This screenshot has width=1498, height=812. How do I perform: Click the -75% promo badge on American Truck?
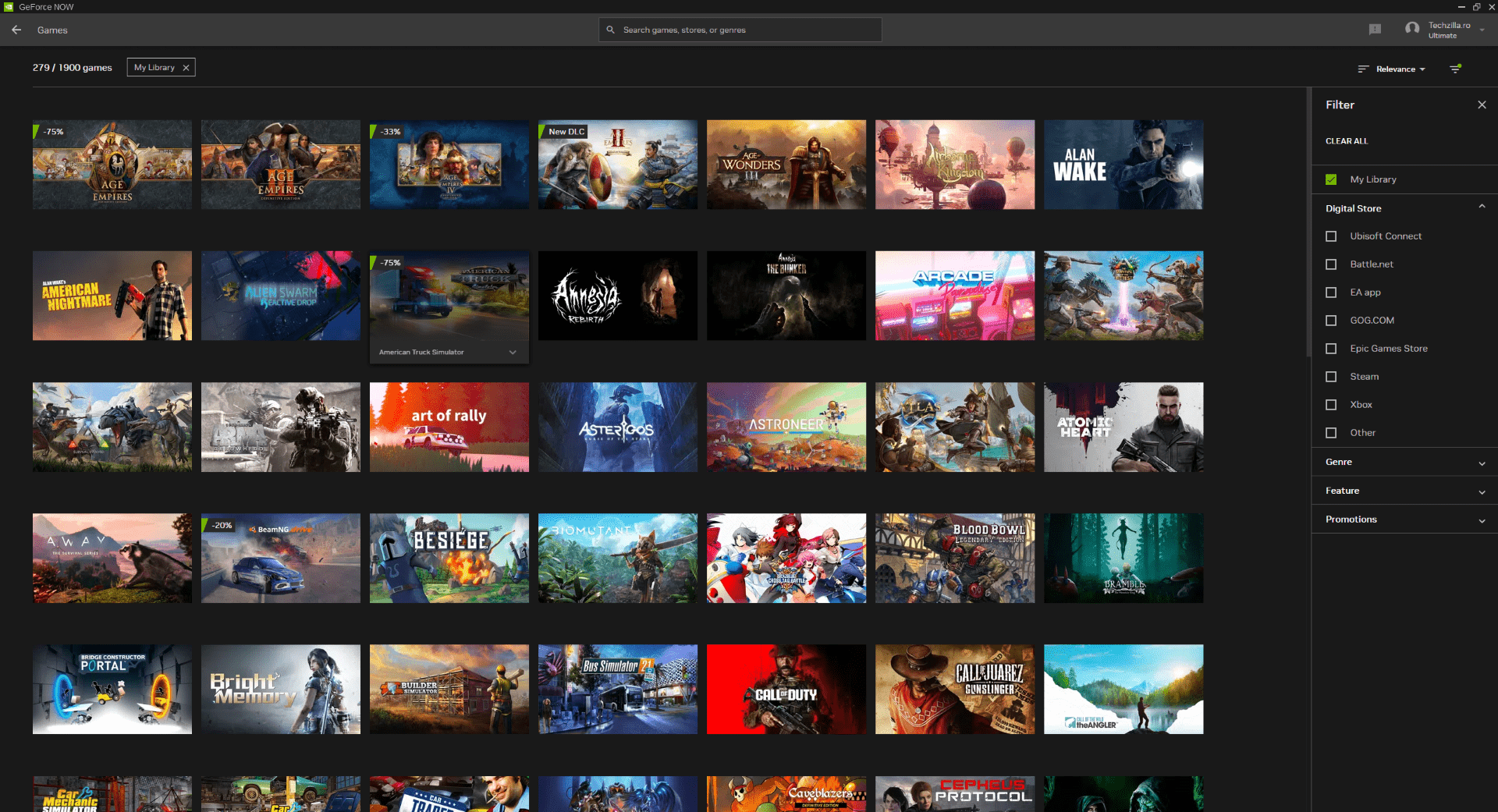point(387,263)
